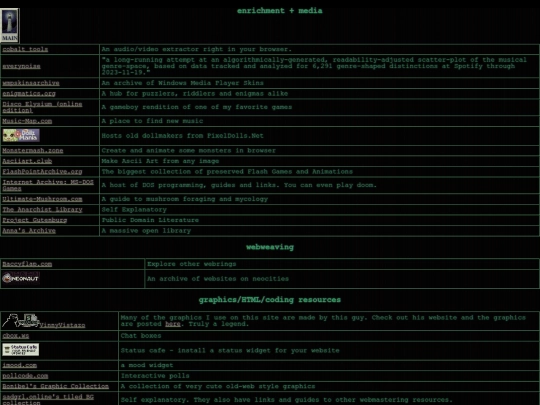
Task: Click 'Make Ascii Art from any image' text
Action: pos(160,161)
